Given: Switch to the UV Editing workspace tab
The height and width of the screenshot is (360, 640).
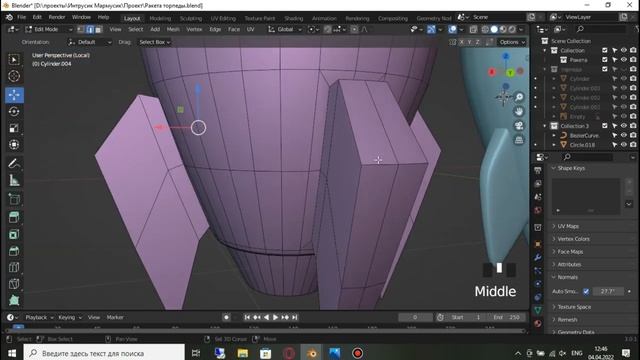Looking at the screenshot, I should (x=223, y=18).
